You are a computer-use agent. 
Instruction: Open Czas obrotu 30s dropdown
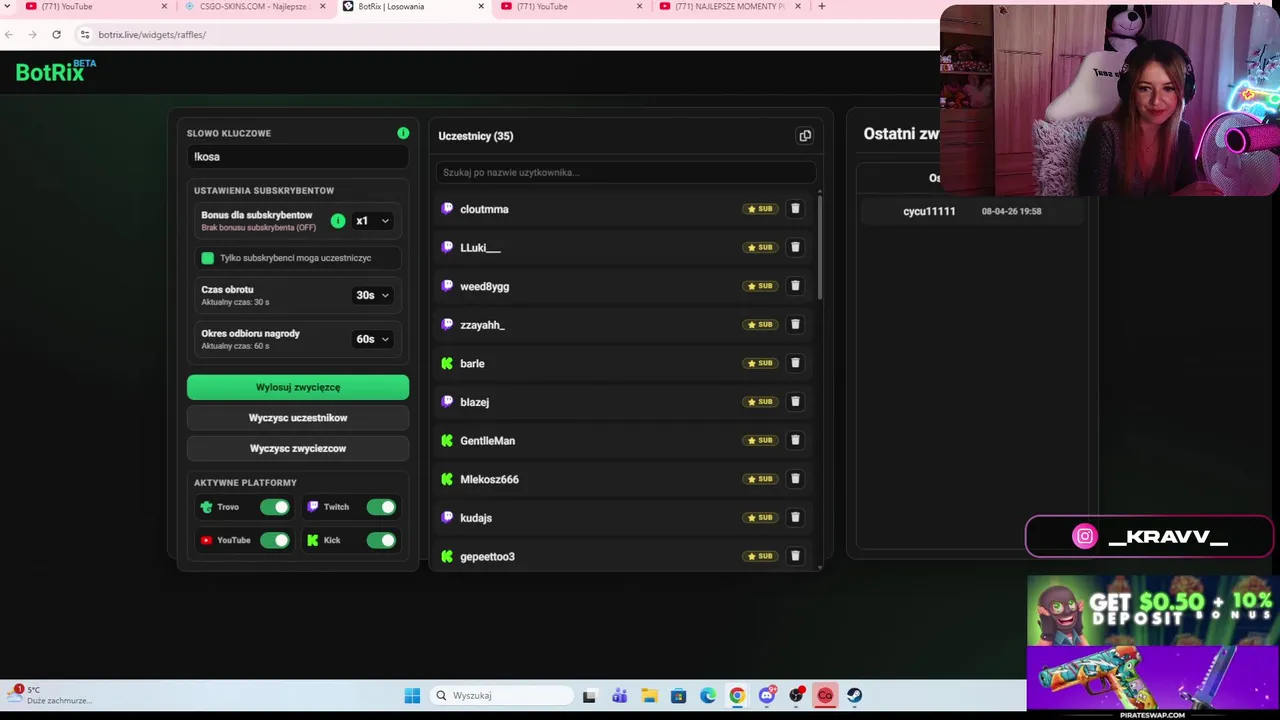(372, 295)
